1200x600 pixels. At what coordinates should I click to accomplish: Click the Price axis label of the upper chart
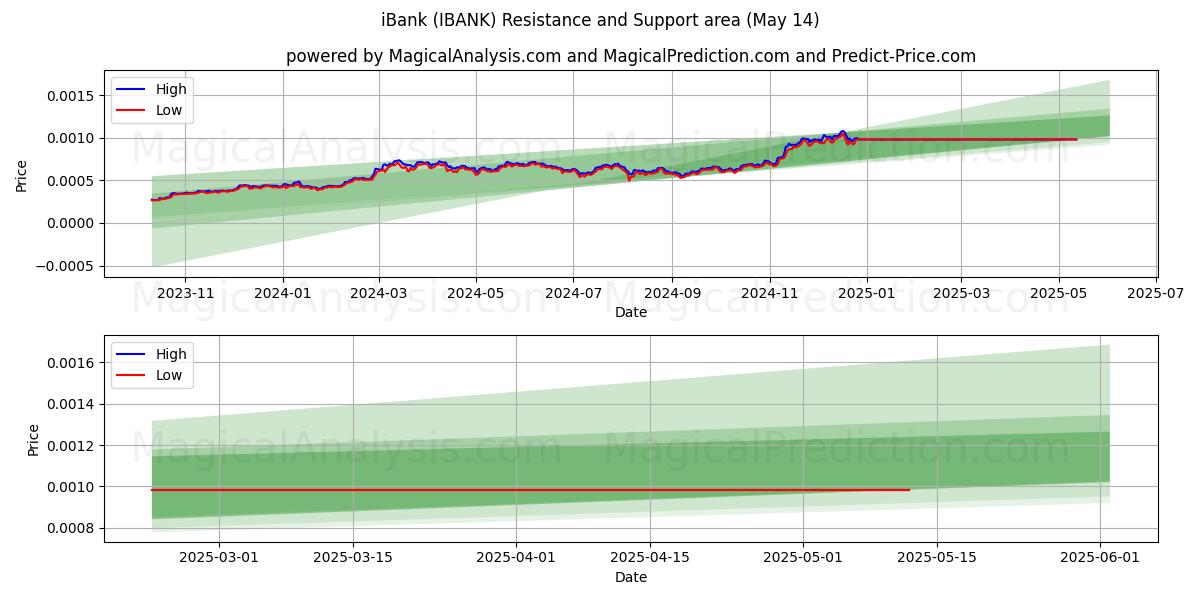coord(22,175)
